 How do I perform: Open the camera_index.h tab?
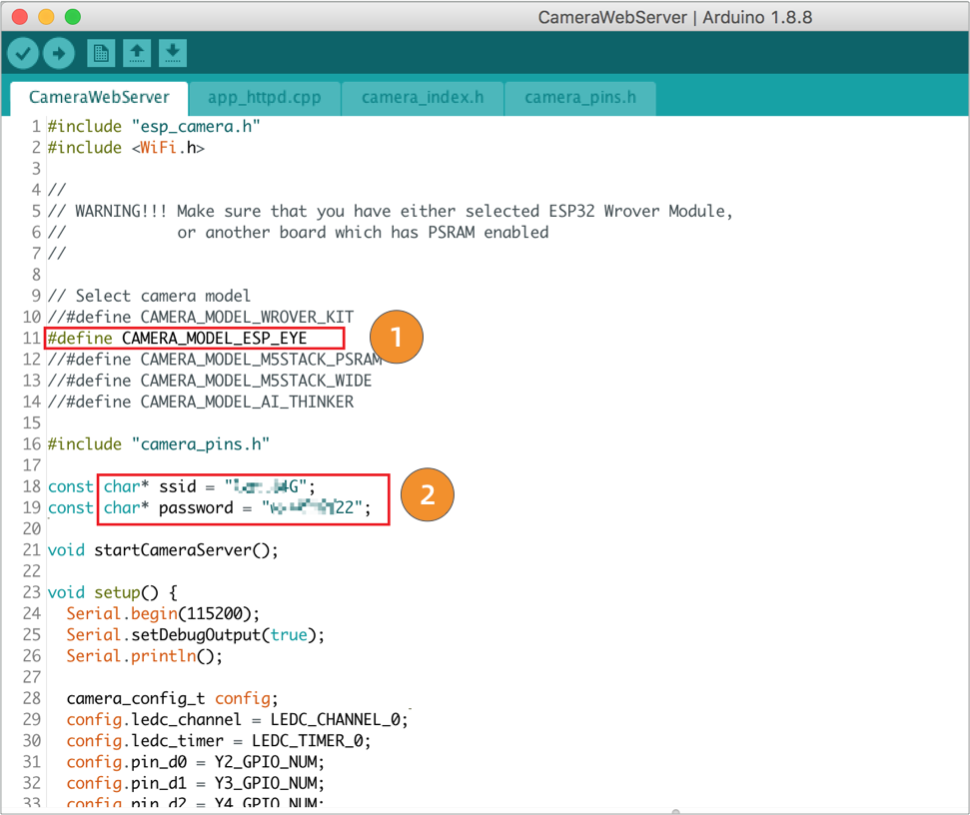pos(421,98)
